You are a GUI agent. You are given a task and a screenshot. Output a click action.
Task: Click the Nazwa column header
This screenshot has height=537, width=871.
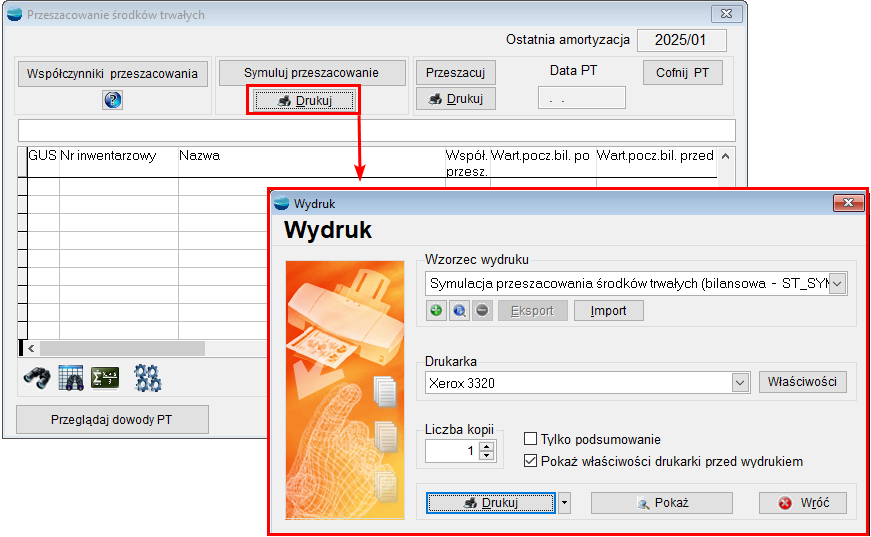[311, 162]
